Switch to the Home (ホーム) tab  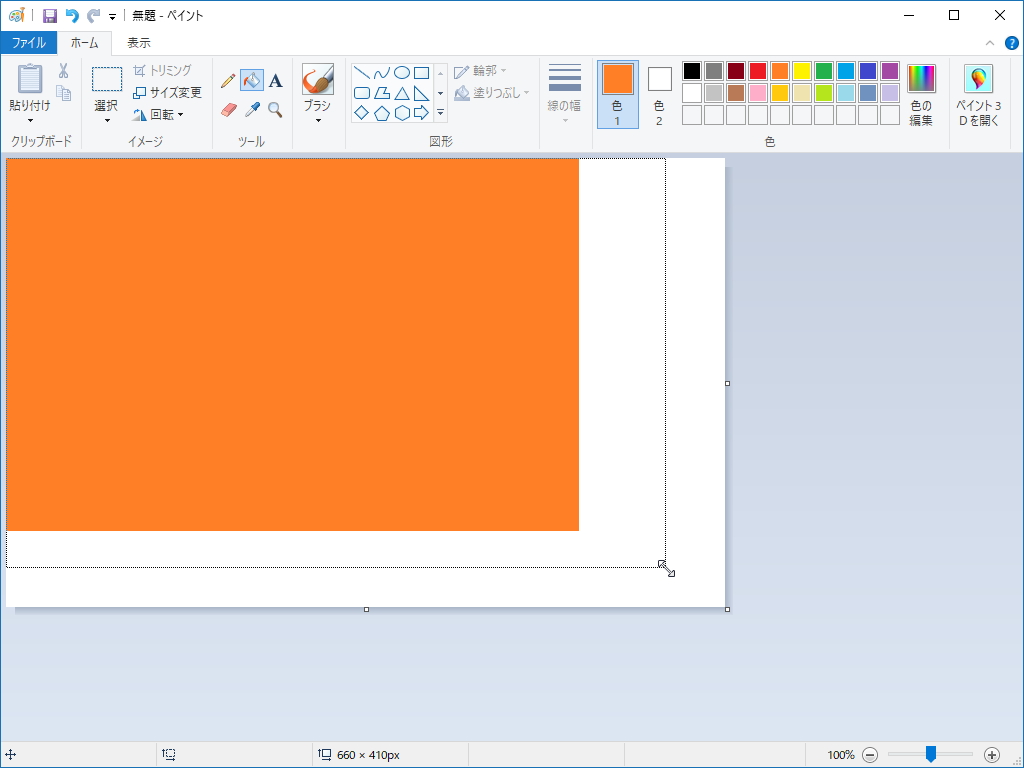pos(84,43)
